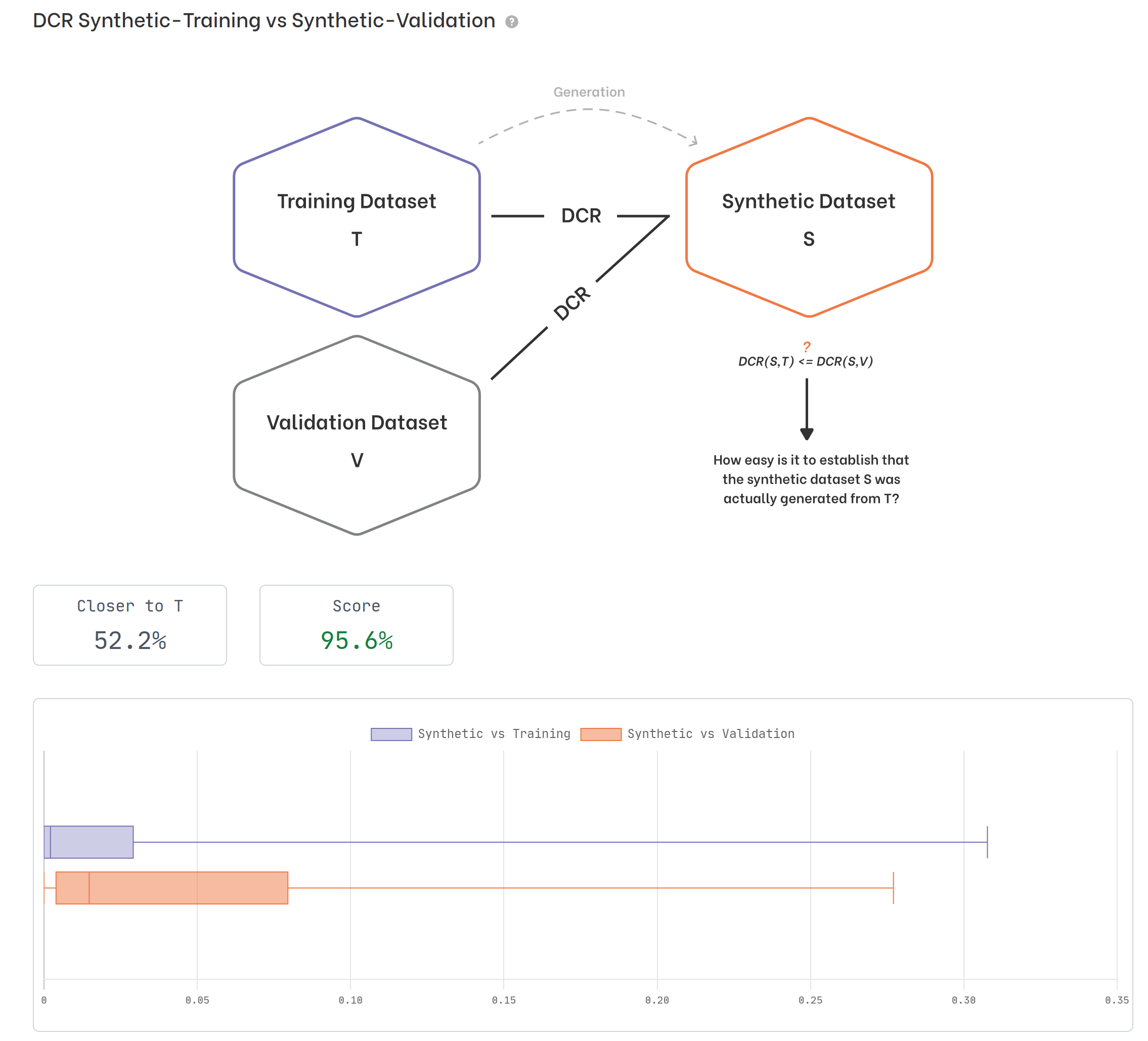Click the purple Synthetic vs Training box
This screenshot has width=1148, height=1041.
point(91,842)
